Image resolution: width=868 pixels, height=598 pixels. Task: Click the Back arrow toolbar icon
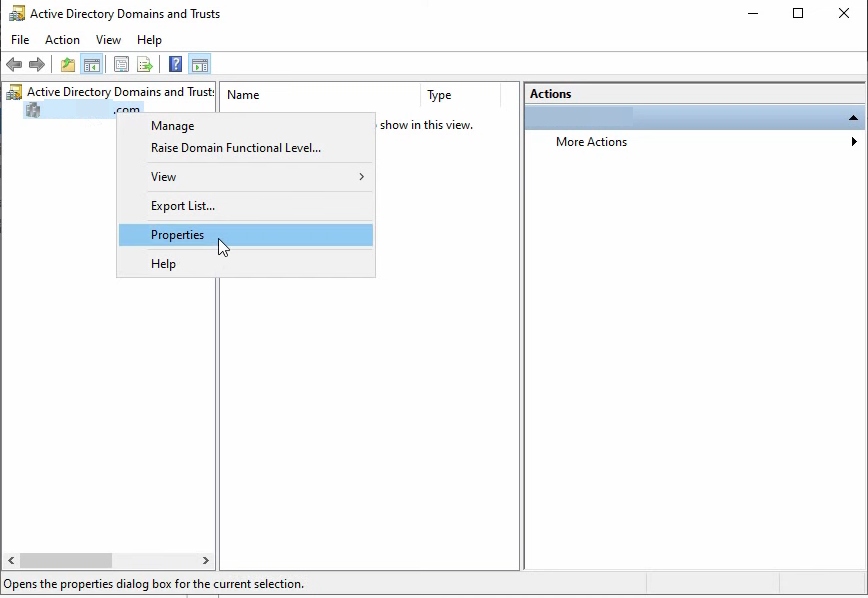click(x=14, y=65)
